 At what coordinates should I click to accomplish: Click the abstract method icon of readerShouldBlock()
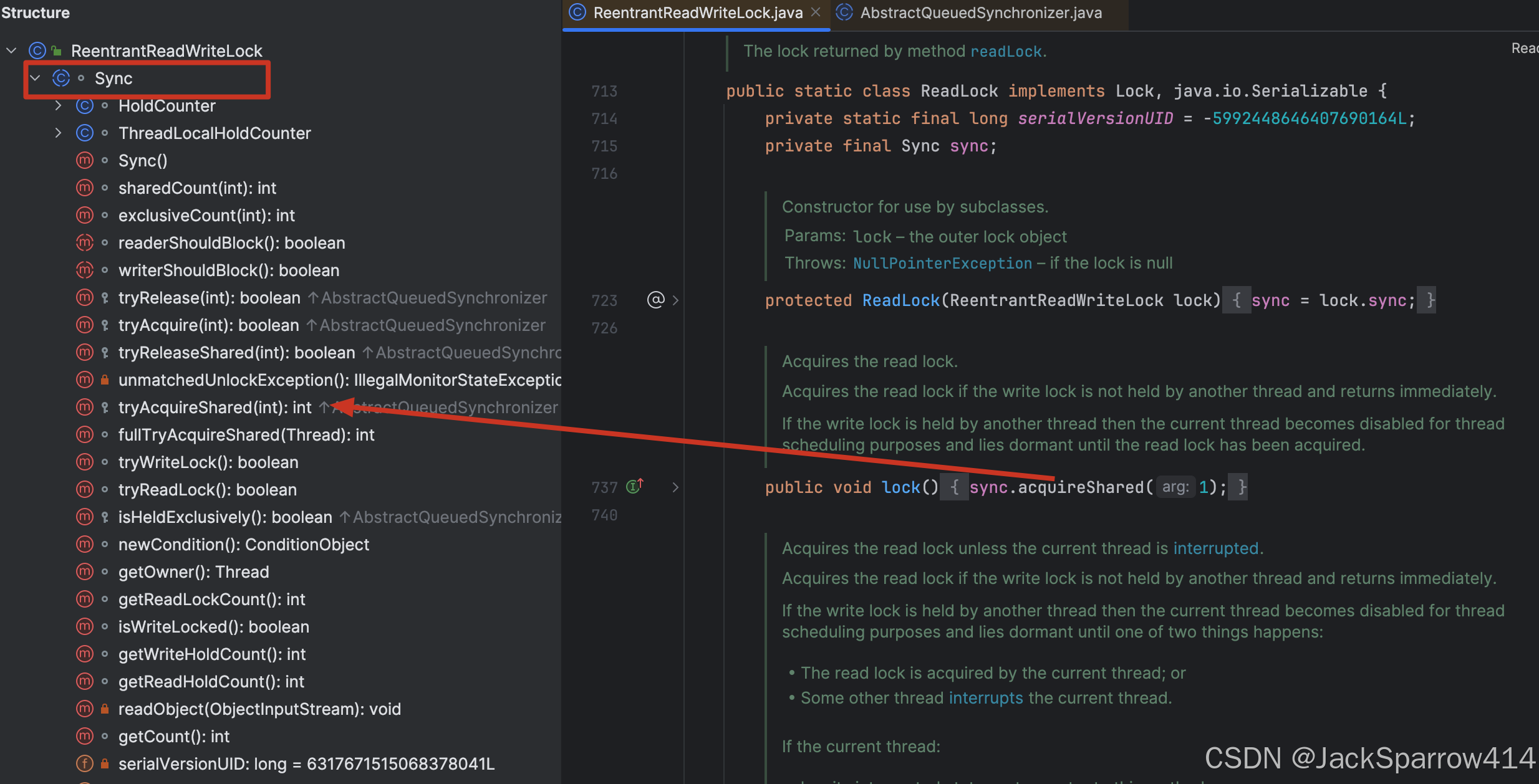point(85,242)
